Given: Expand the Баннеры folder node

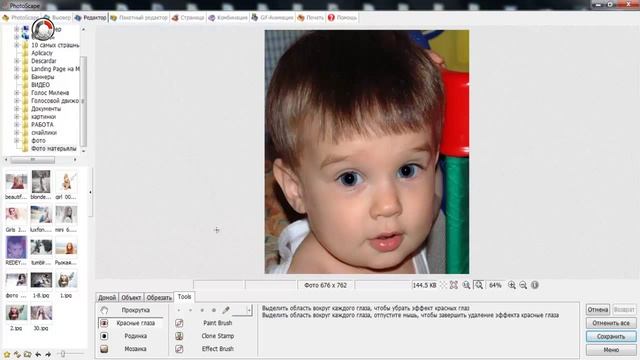Looking at the screenshot, I should (x=17, y=77).
